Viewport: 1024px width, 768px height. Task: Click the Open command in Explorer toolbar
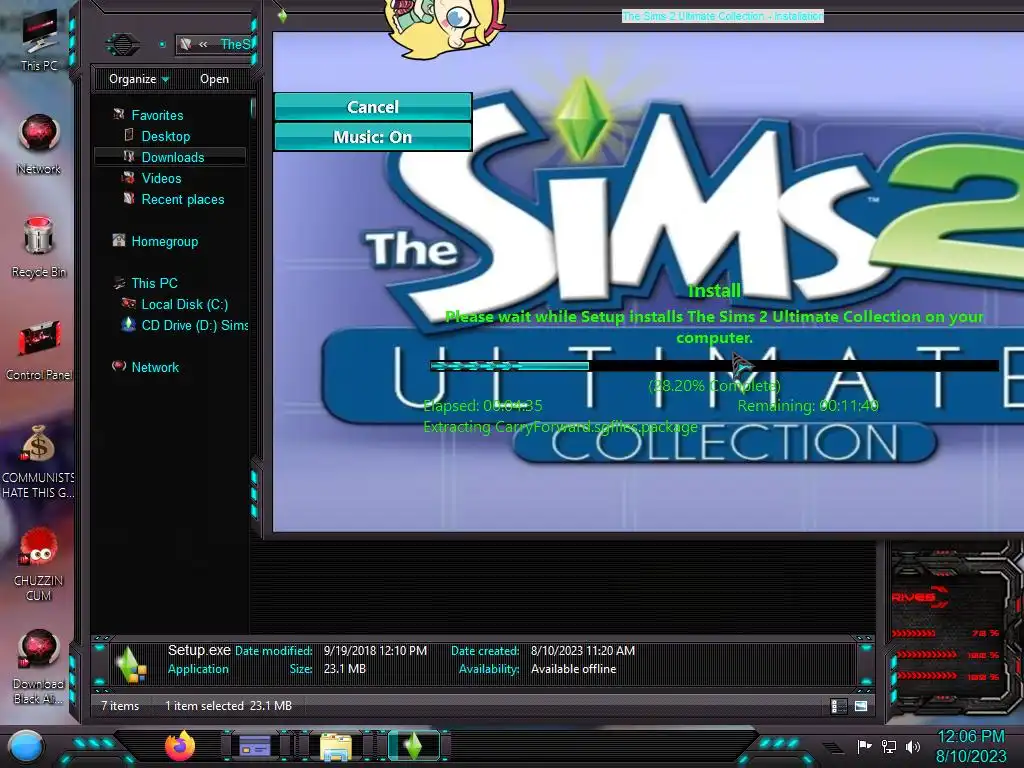[x=214, y=79]
